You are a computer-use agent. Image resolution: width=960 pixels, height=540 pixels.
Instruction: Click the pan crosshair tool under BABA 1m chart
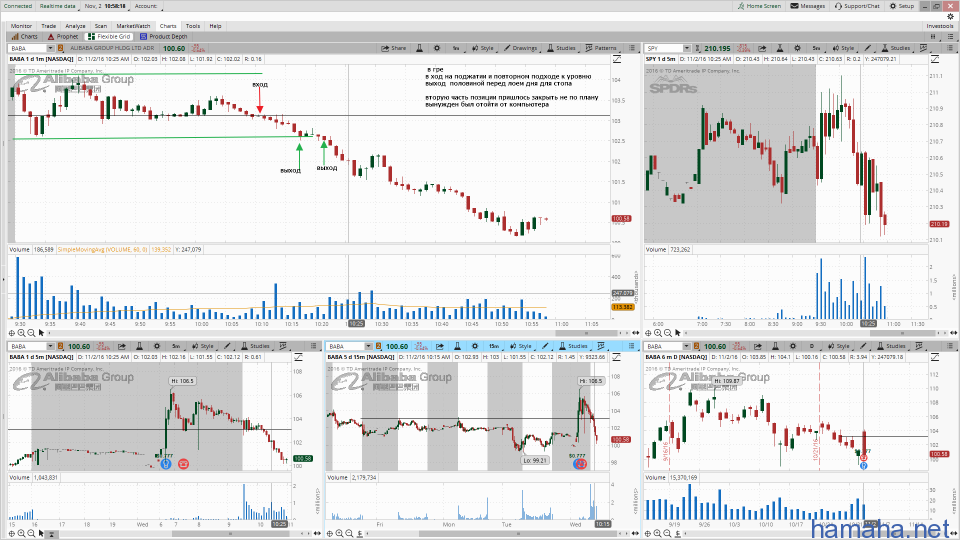(12, 333)
